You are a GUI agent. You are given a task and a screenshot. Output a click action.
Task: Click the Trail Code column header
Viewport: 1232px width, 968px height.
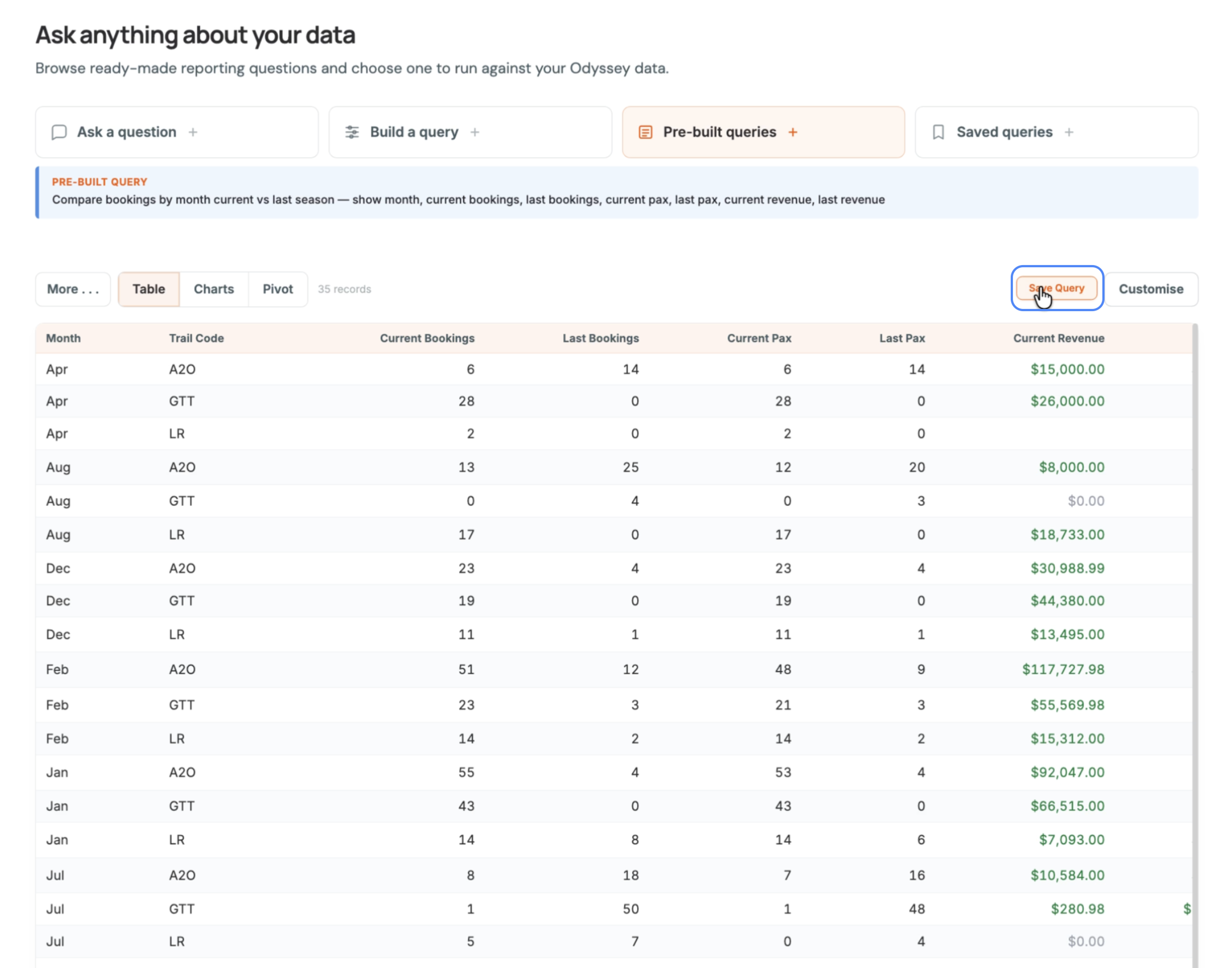(196, 338)
